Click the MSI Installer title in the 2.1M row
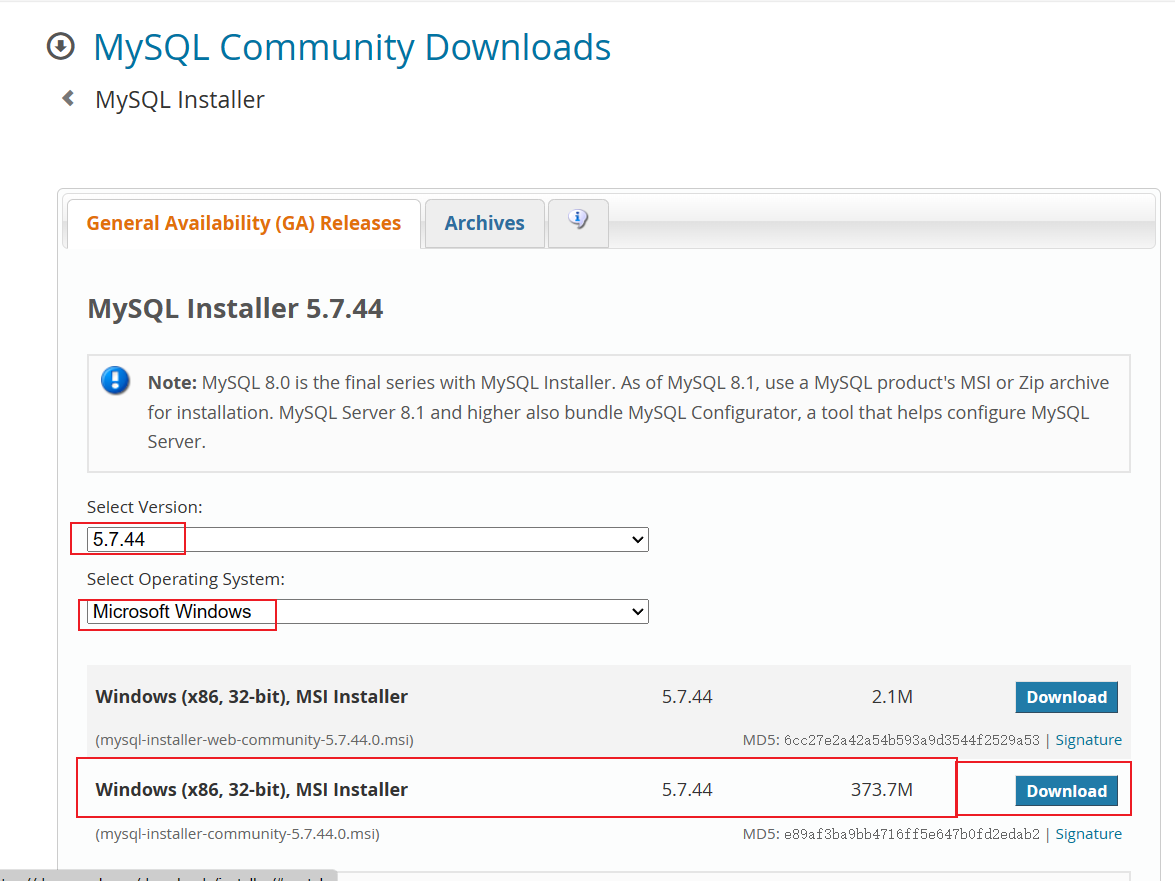Viewport: 1175px width, 881px height. [252, 697]
